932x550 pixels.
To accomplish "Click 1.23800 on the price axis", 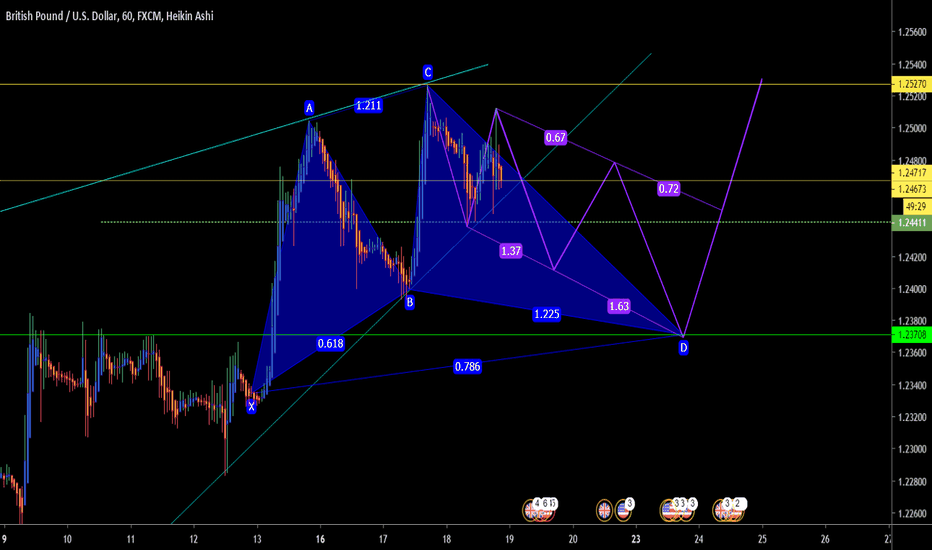I will click(x=912, y=321).
